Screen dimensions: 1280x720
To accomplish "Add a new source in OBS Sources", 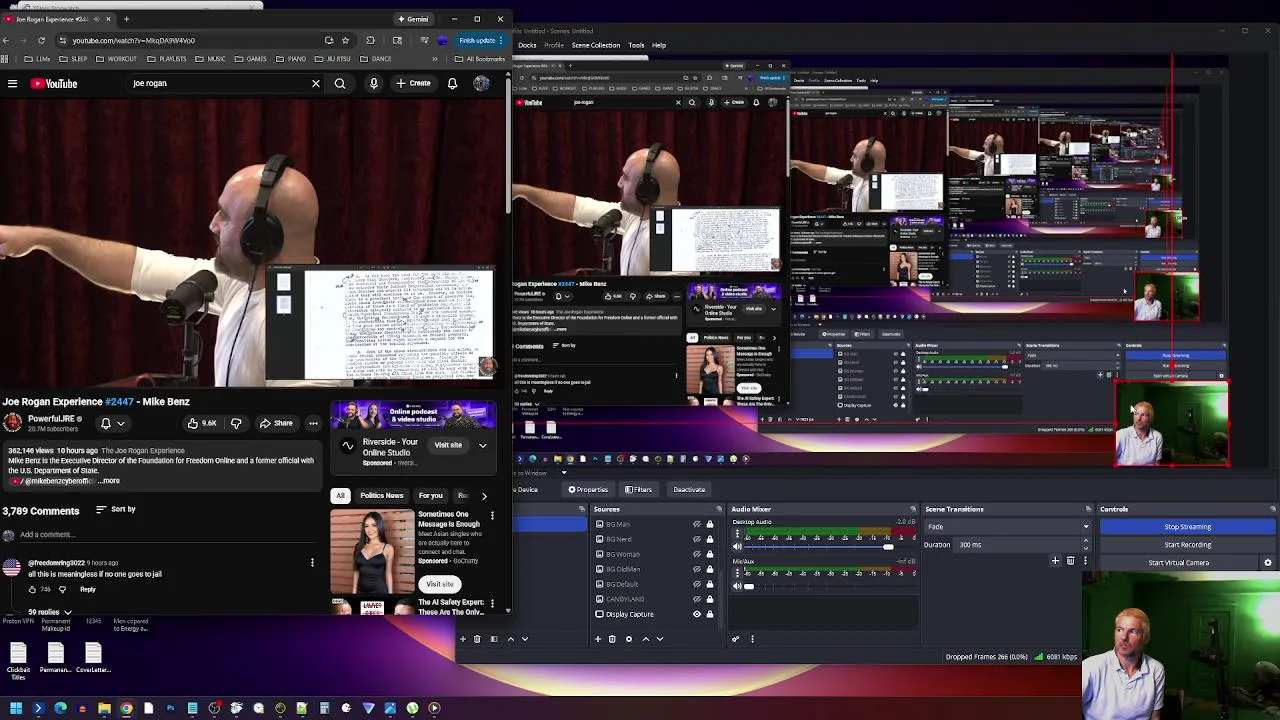I will (598, 639).
